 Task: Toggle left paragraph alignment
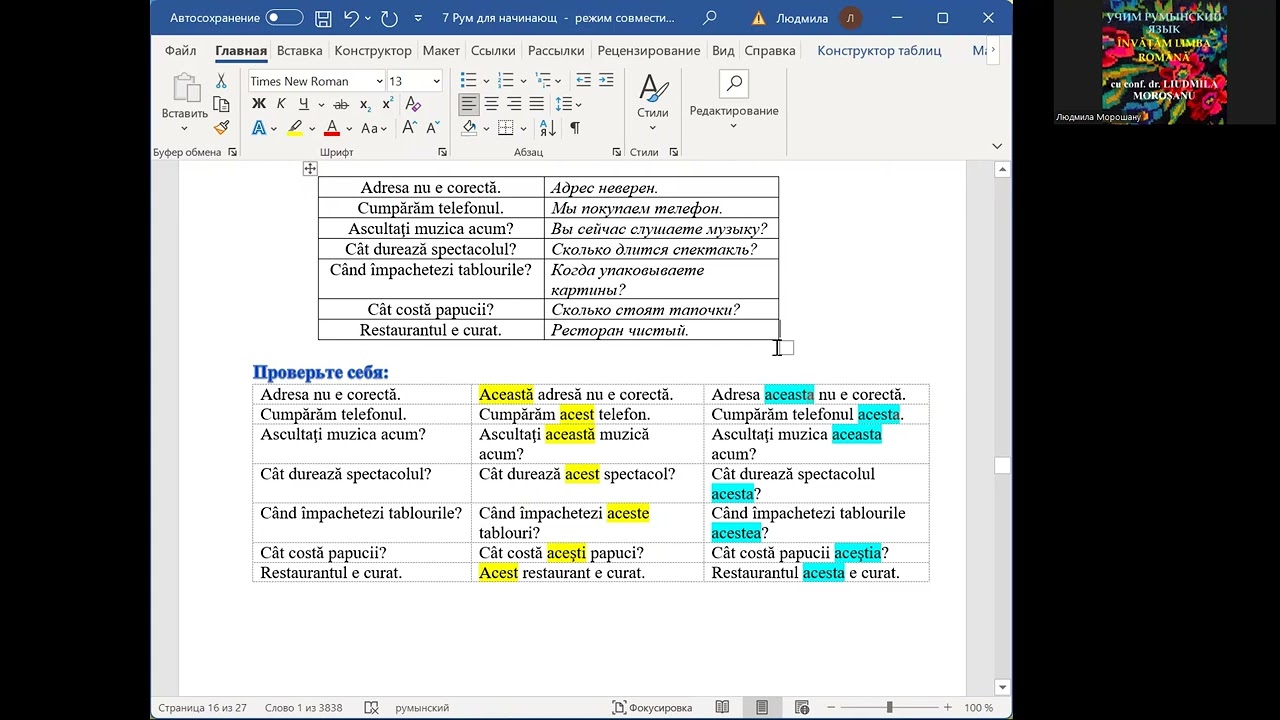469,104
